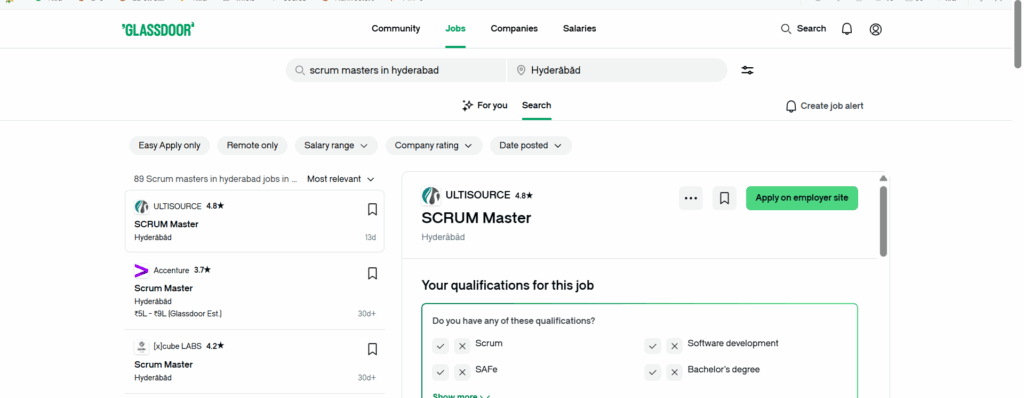Viewport: 1024px width, 398px height.
Task: Click the Search magnifier in top navigation
Action: [x=786, y=29]
